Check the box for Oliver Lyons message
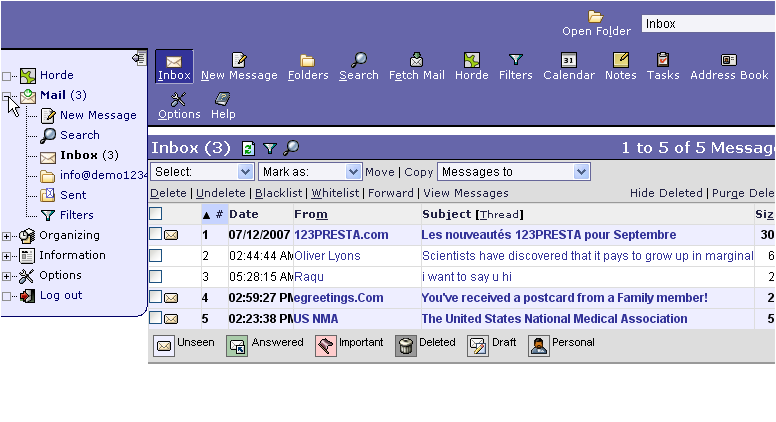Viewport: 776px width, 422px height. tap(155, 255)
